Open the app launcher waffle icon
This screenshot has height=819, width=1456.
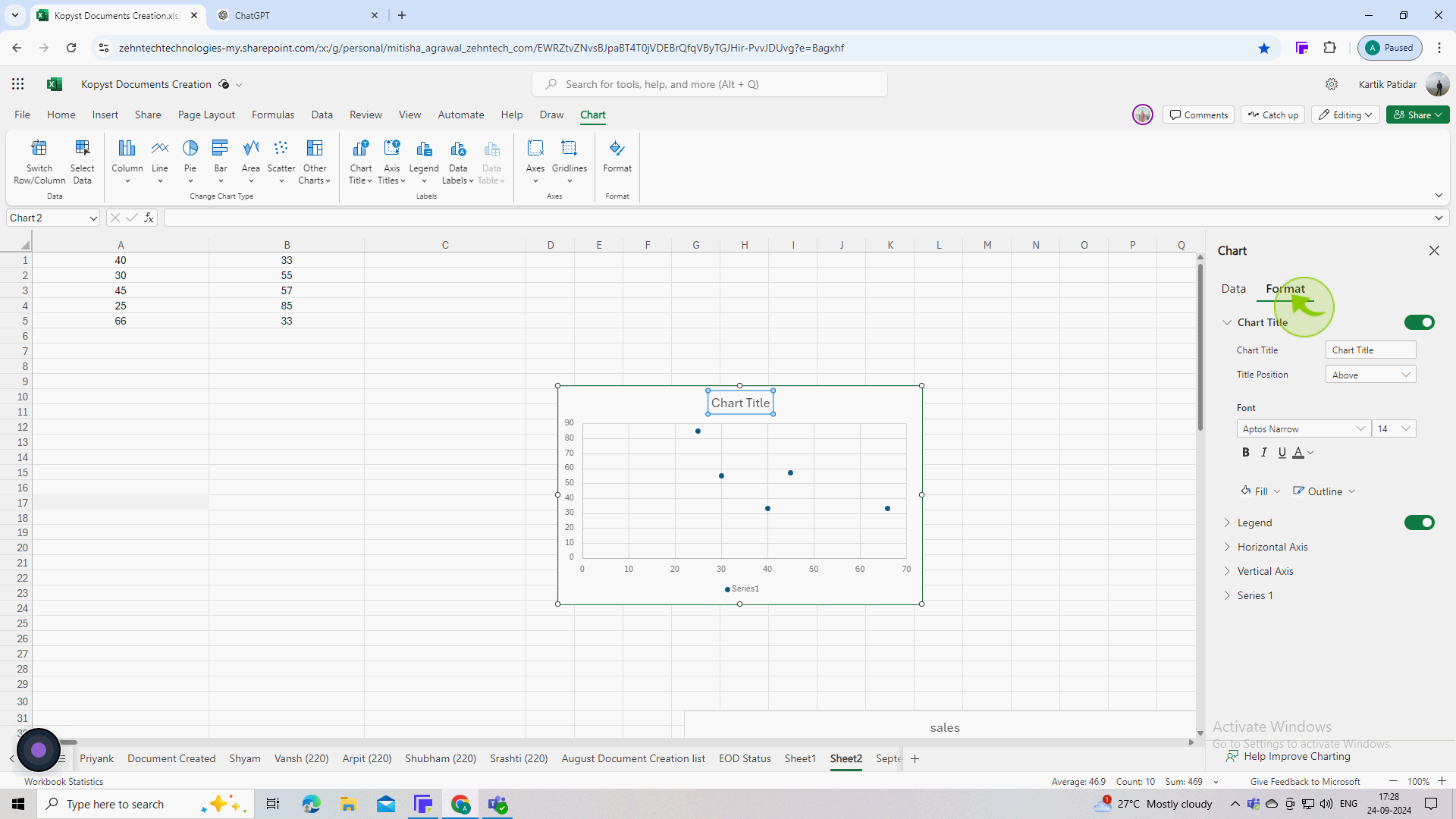(x=17, y=84)
